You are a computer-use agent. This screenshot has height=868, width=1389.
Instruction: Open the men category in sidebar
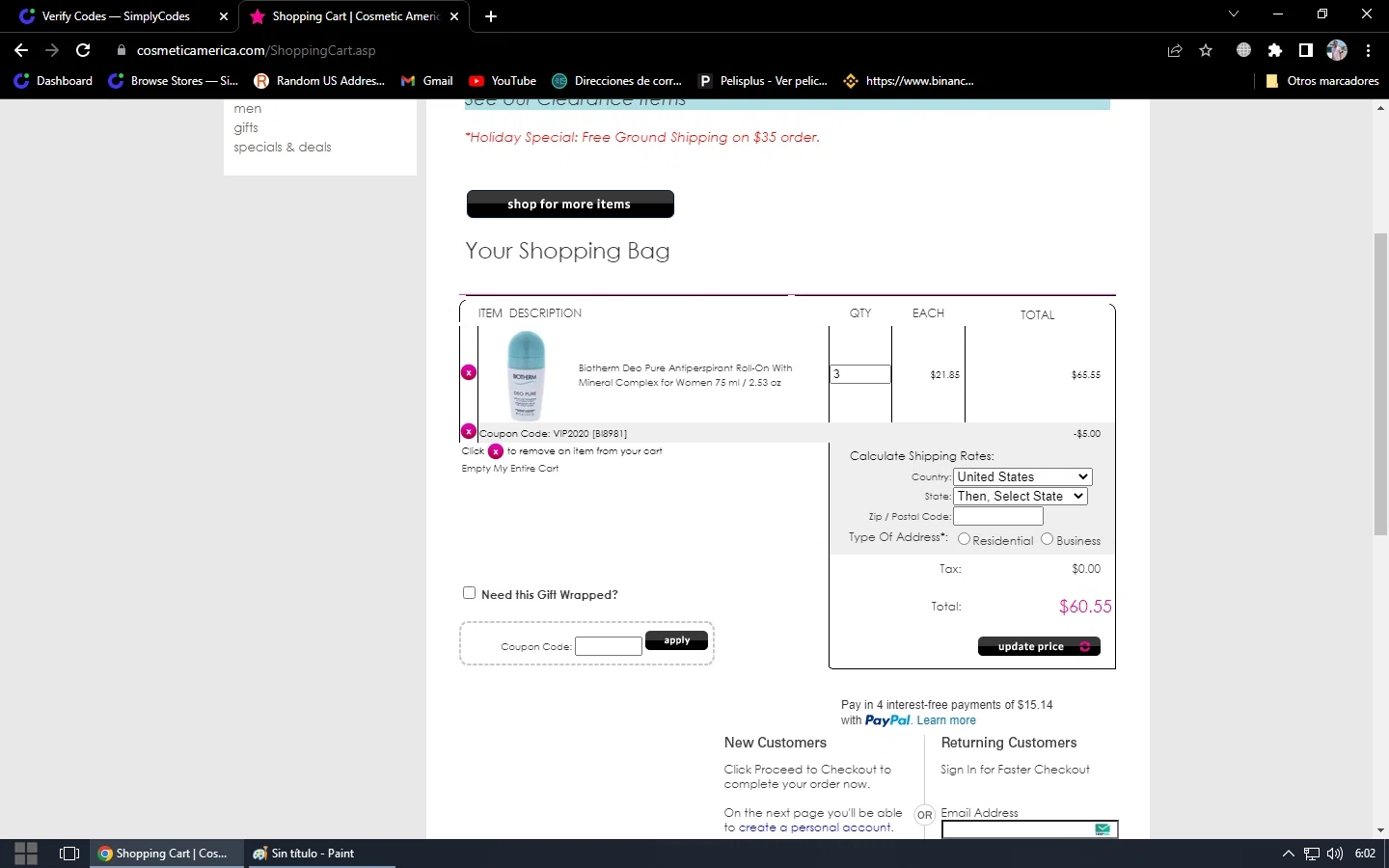pos(248,109)
